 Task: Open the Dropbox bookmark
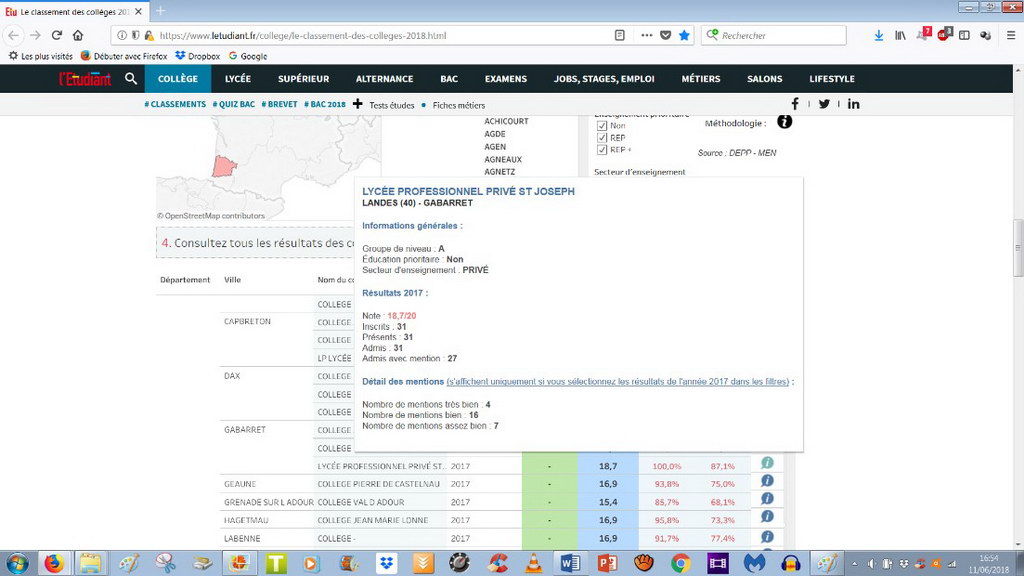click(x=198, y=56)
